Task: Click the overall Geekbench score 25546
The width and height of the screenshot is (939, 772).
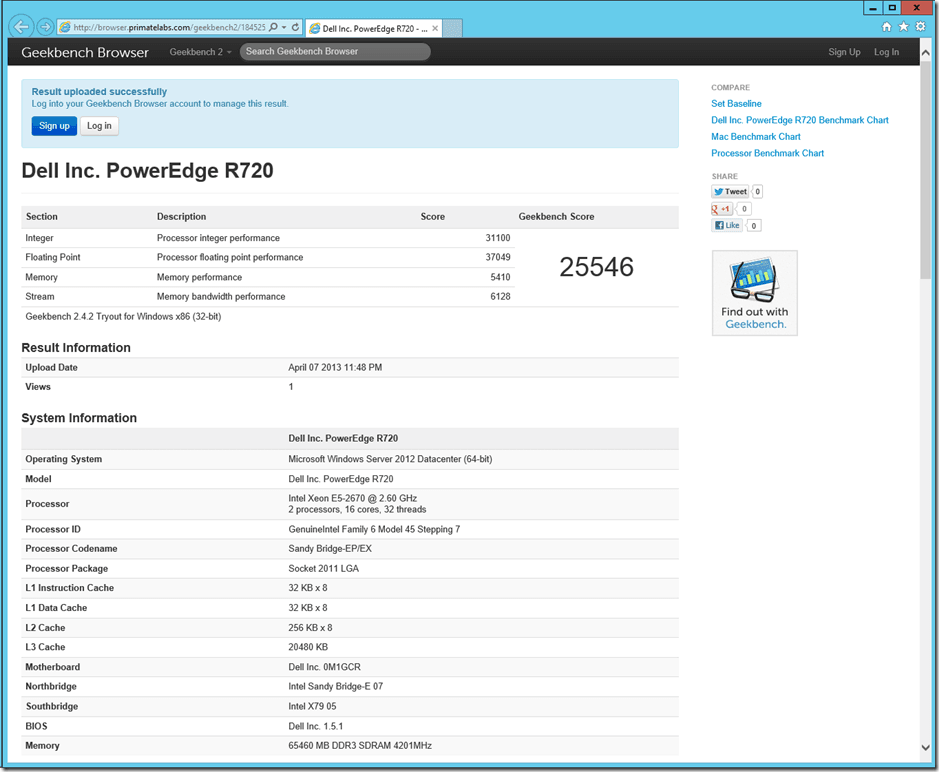Action: pos(596,267)
